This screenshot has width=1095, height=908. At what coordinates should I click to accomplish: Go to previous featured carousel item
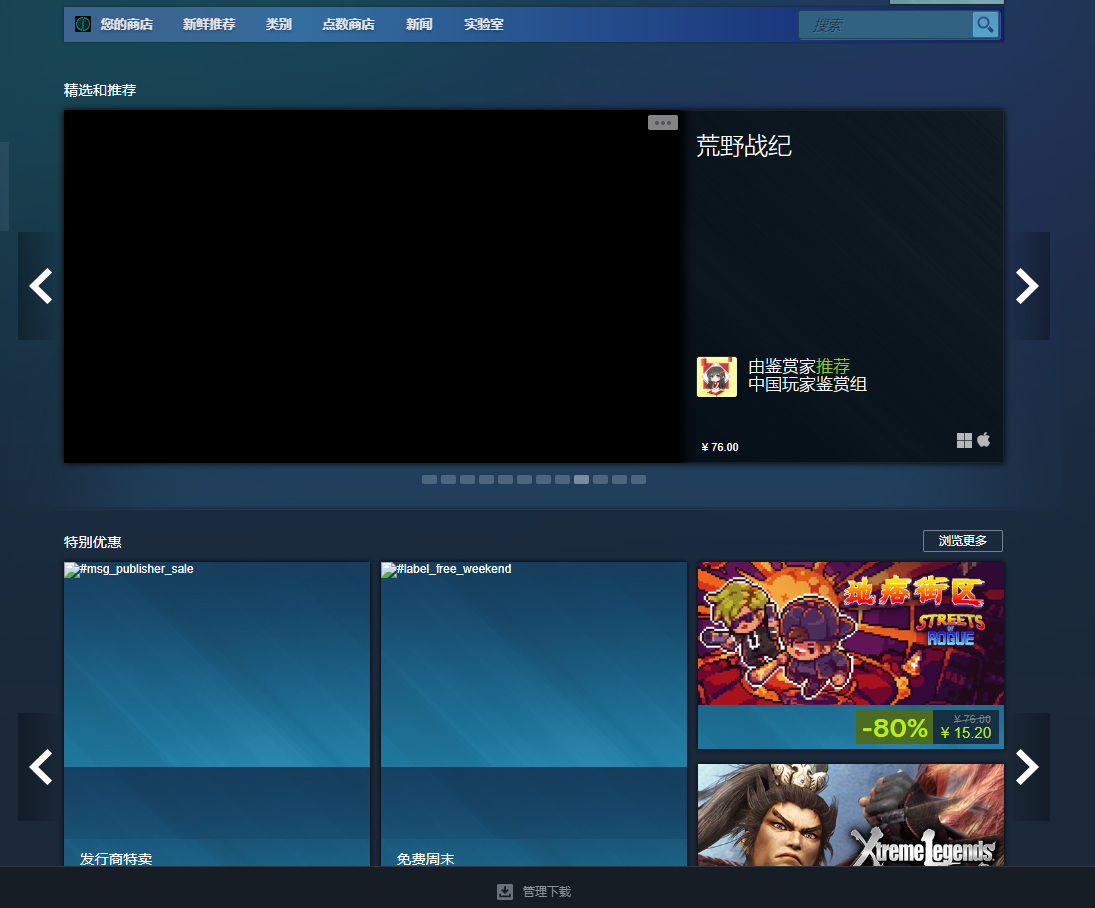(41, 286)
